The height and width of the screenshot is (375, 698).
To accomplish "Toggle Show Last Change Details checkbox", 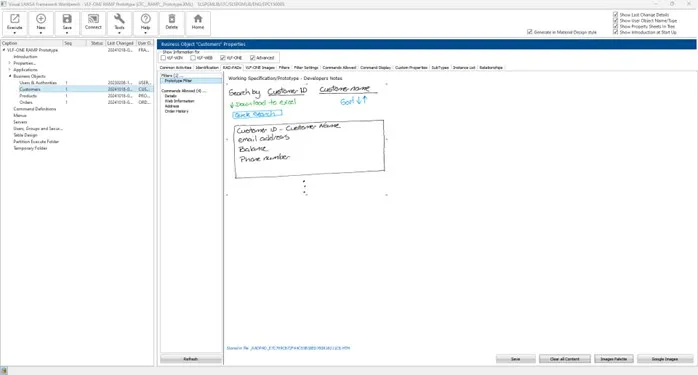I will pos(616,15).
